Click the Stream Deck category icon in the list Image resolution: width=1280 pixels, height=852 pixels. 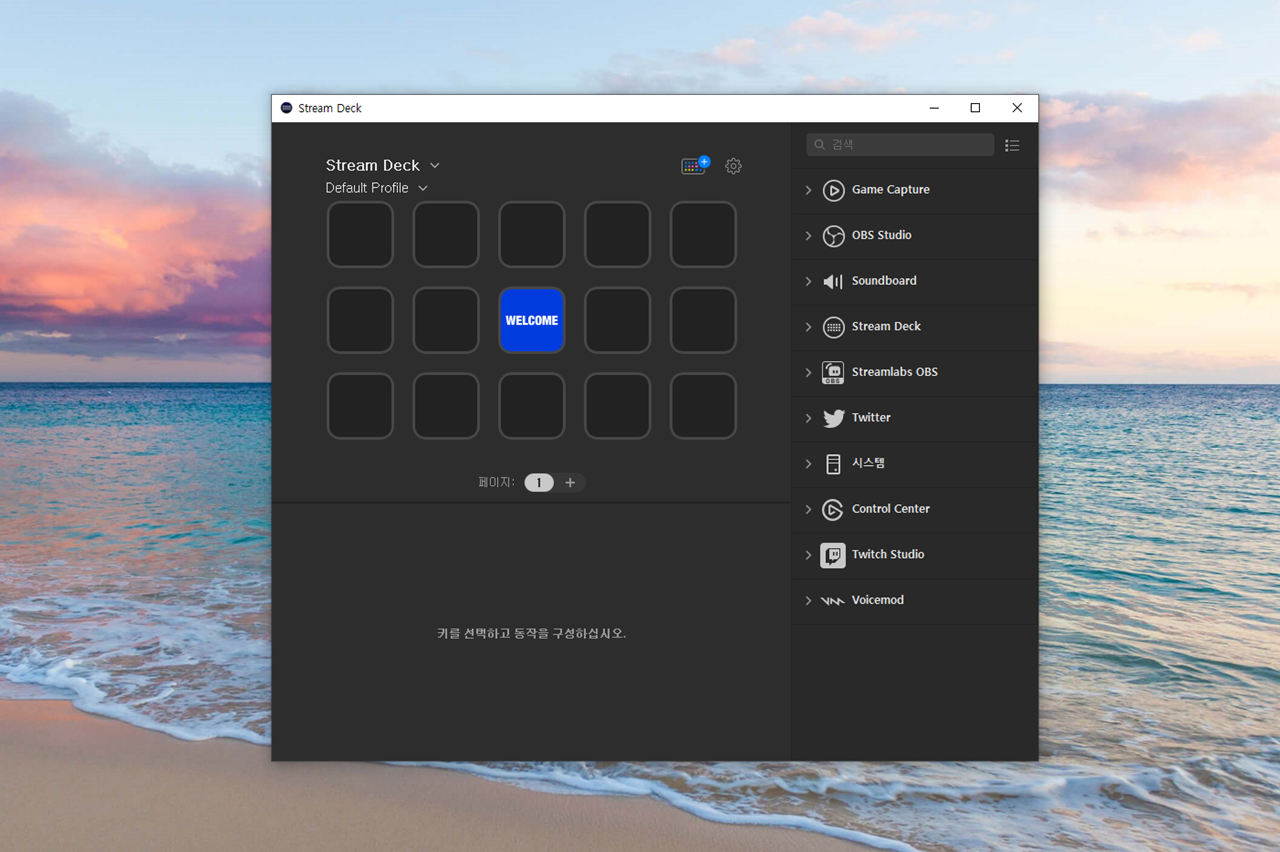point(833,327)
